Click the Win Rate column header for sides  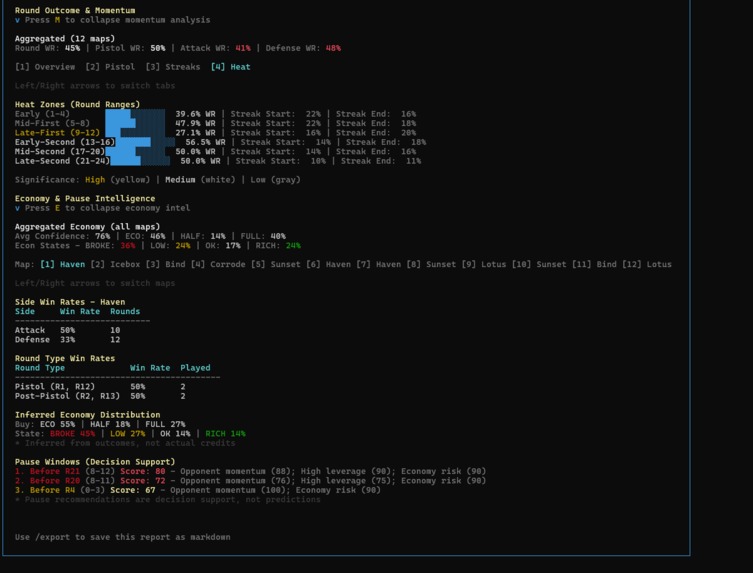coord(80,311)
